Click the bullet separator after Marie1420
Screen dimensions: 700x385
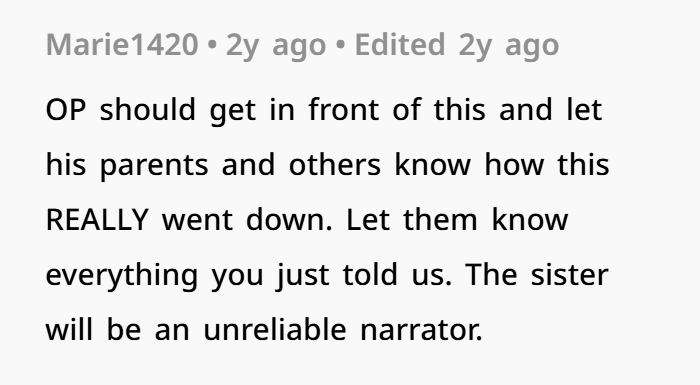coord(212,46)
